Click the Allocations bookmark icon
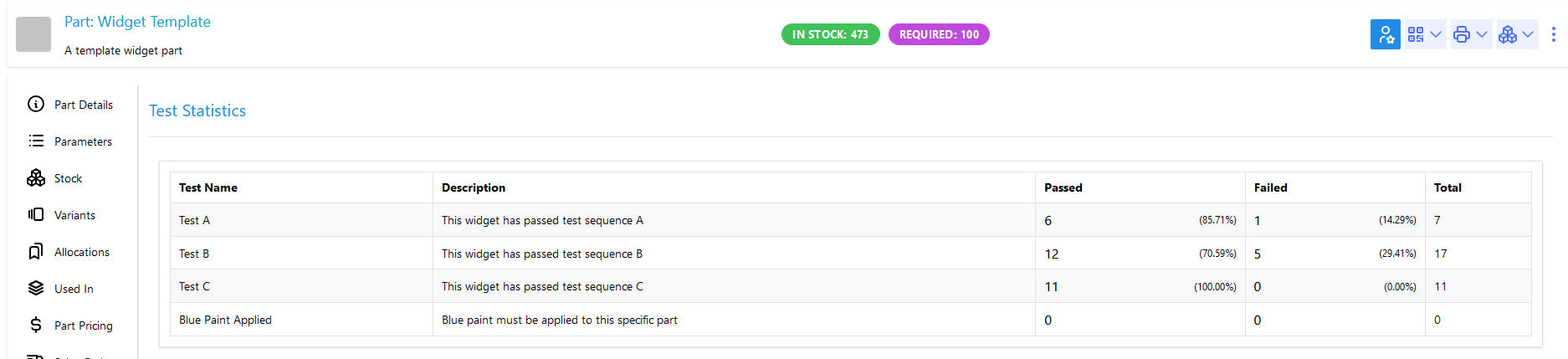The width and height of the screenshot is (1568, 359). (x=36, y=252)
